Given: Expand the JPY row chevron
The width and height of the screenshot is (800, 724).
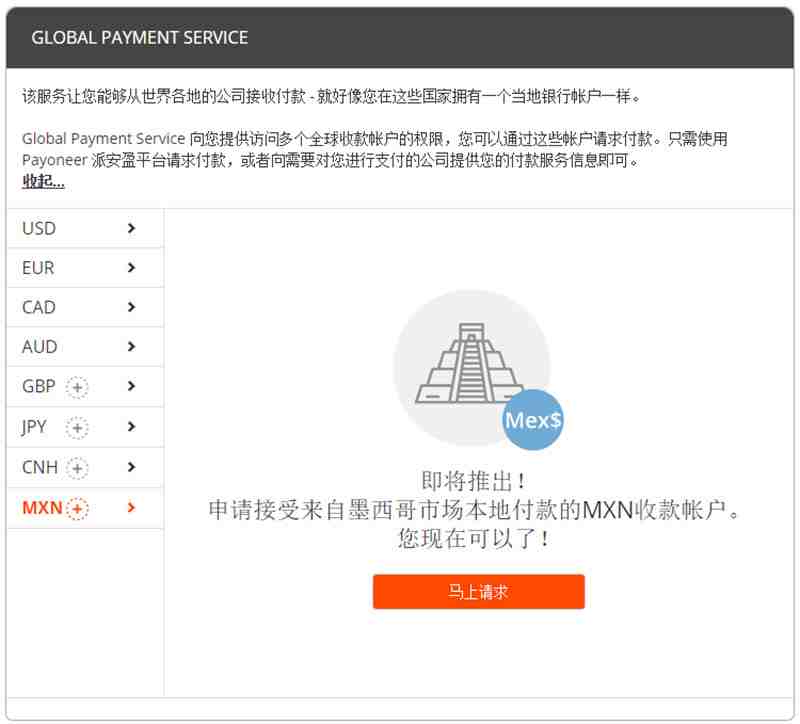Looking at the screenshot, I should pos(131,426).
